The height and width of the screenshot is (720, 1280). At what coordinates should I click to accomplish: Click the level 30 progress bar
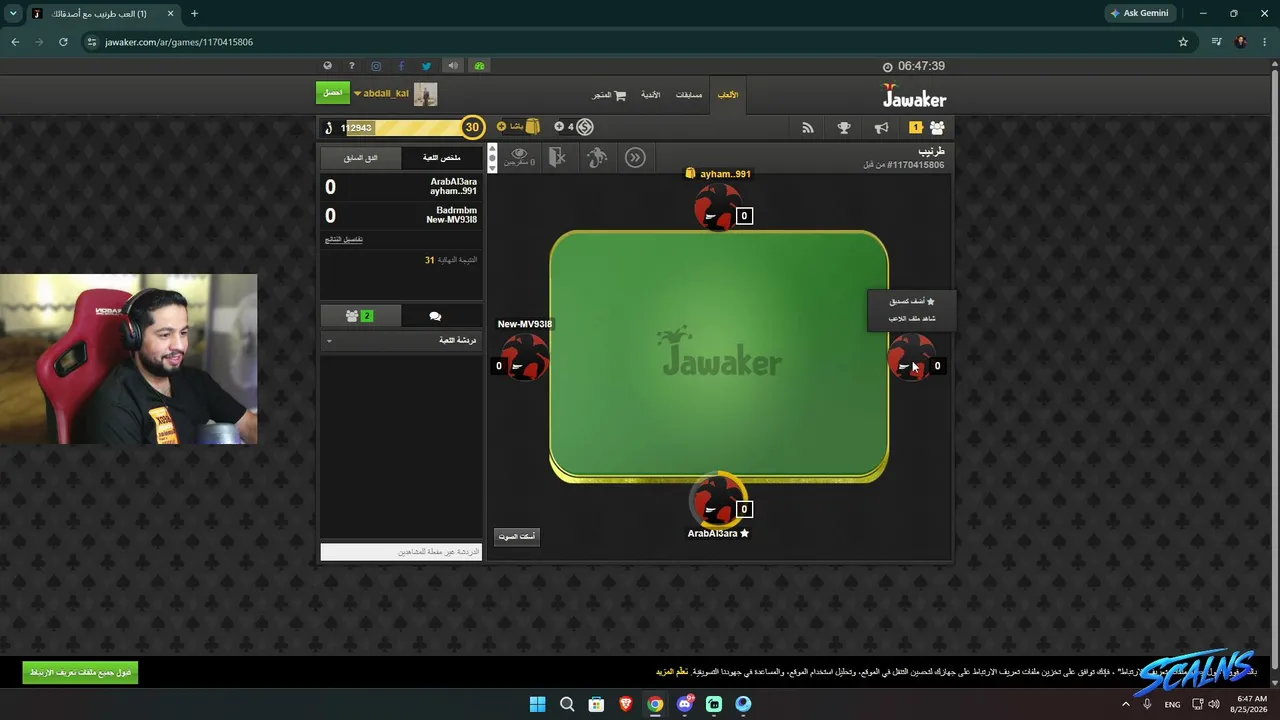pos(405,127)
